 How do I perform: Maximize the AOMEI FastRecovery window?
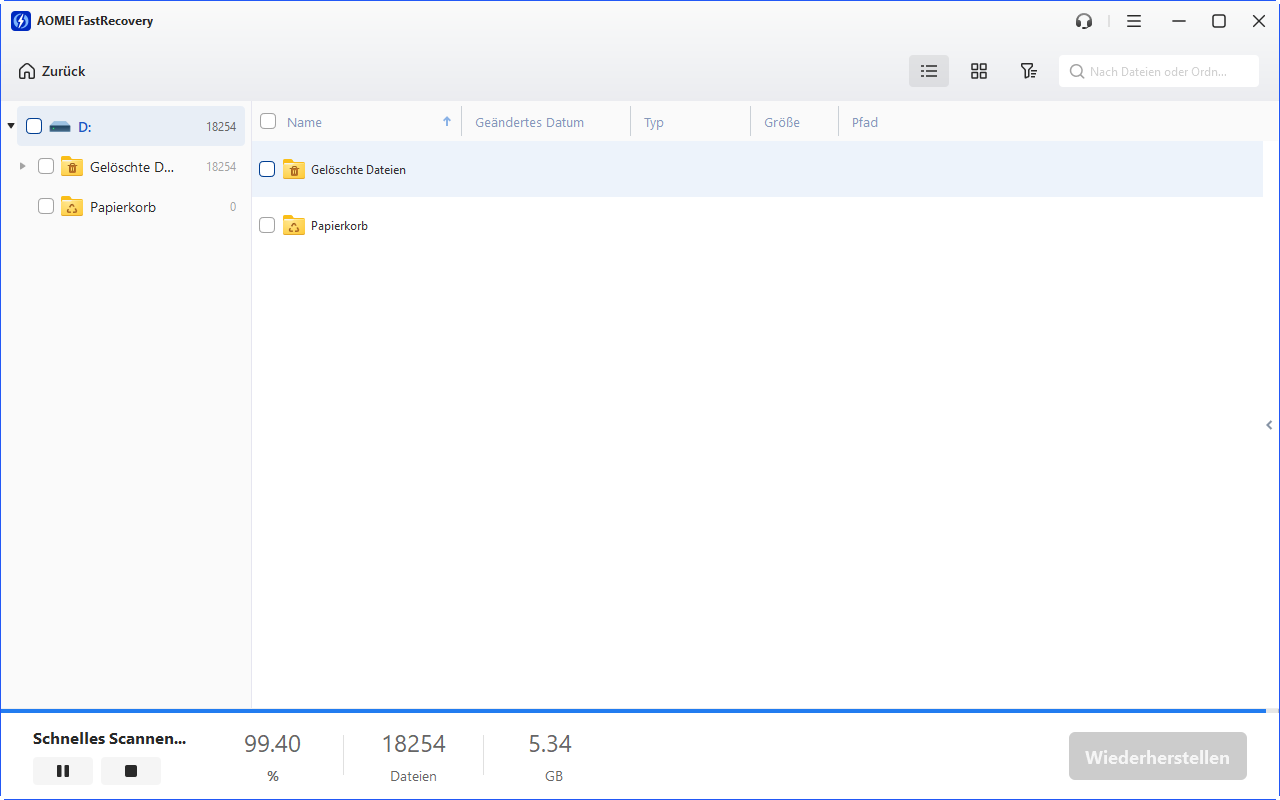pos(1219,21)
